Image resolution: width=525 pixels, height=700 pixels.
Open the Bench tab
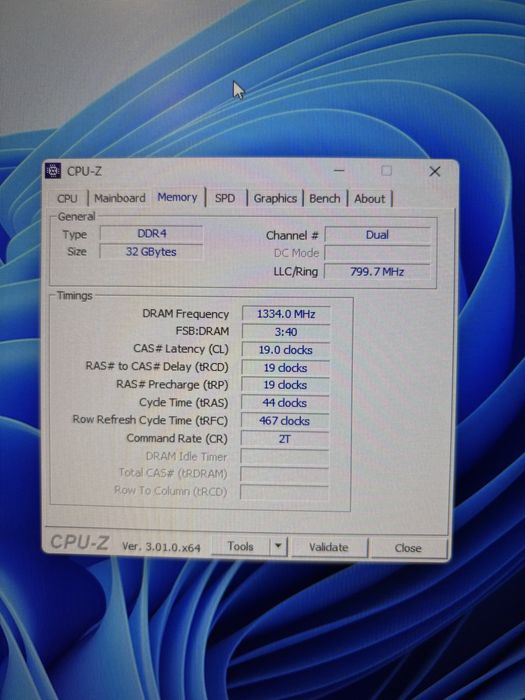(325, 198)
